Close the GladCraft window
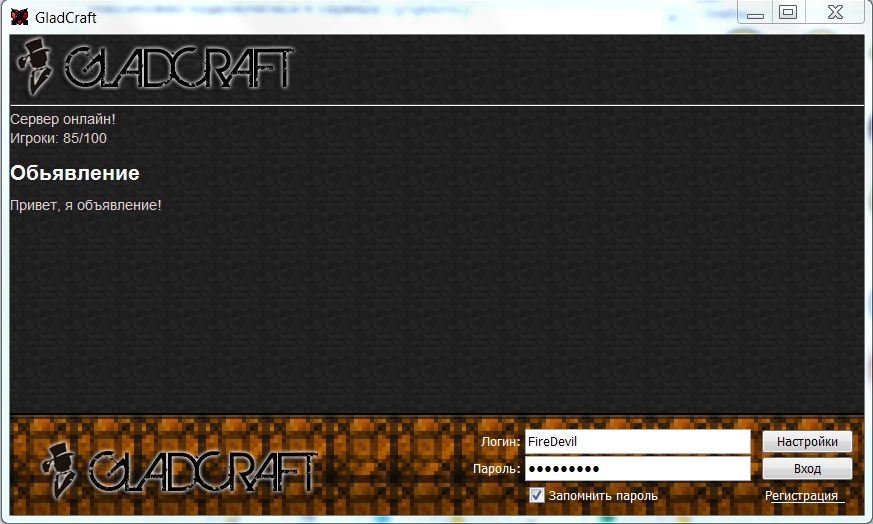The height and width of the screenshot is (524, 873). coord(835,12)
